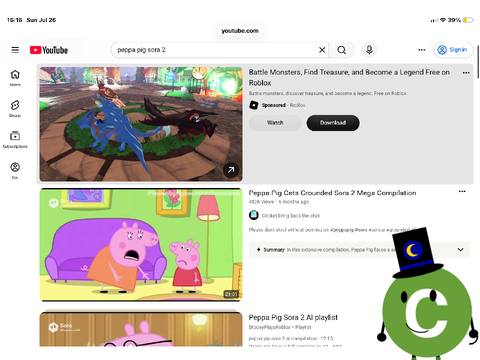This screenshot has width=480, height=360.
Task: Open Subscriptions in the sidebar
Action: [x=15, y=139]
